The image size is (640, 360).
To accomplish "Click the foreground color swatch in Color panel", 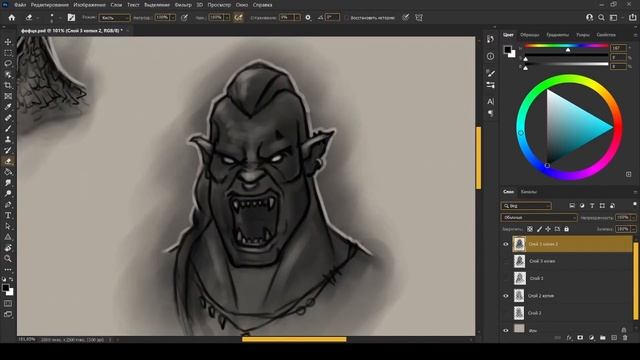I will pos(507,50).
